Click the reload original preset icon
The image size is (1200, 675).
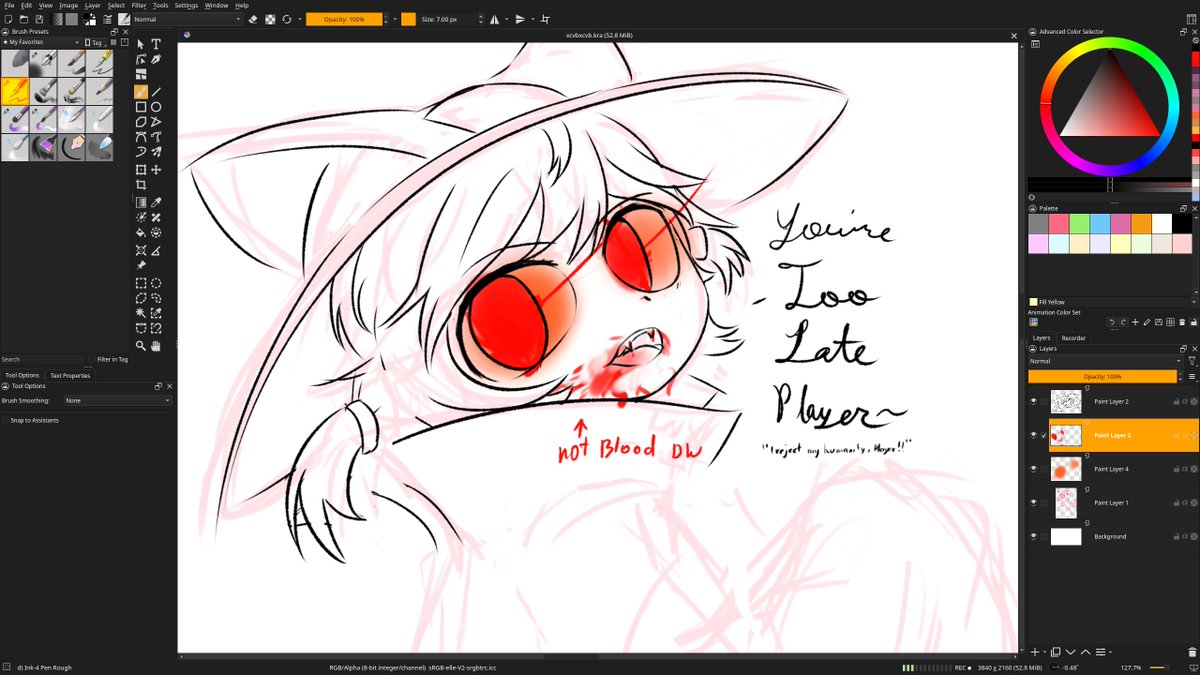click(287, 19)
